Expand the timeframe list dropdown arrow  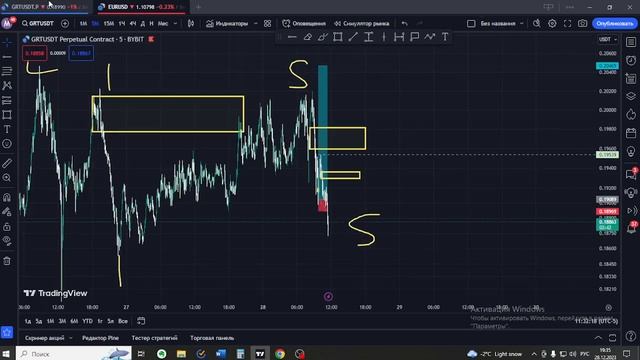176,24
